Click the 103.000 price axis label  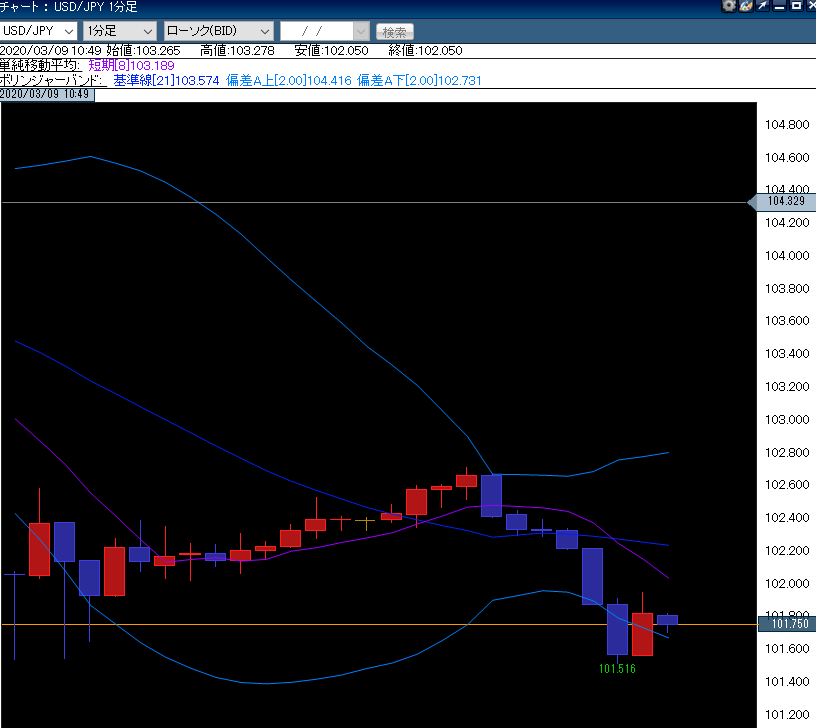point(787,419)
